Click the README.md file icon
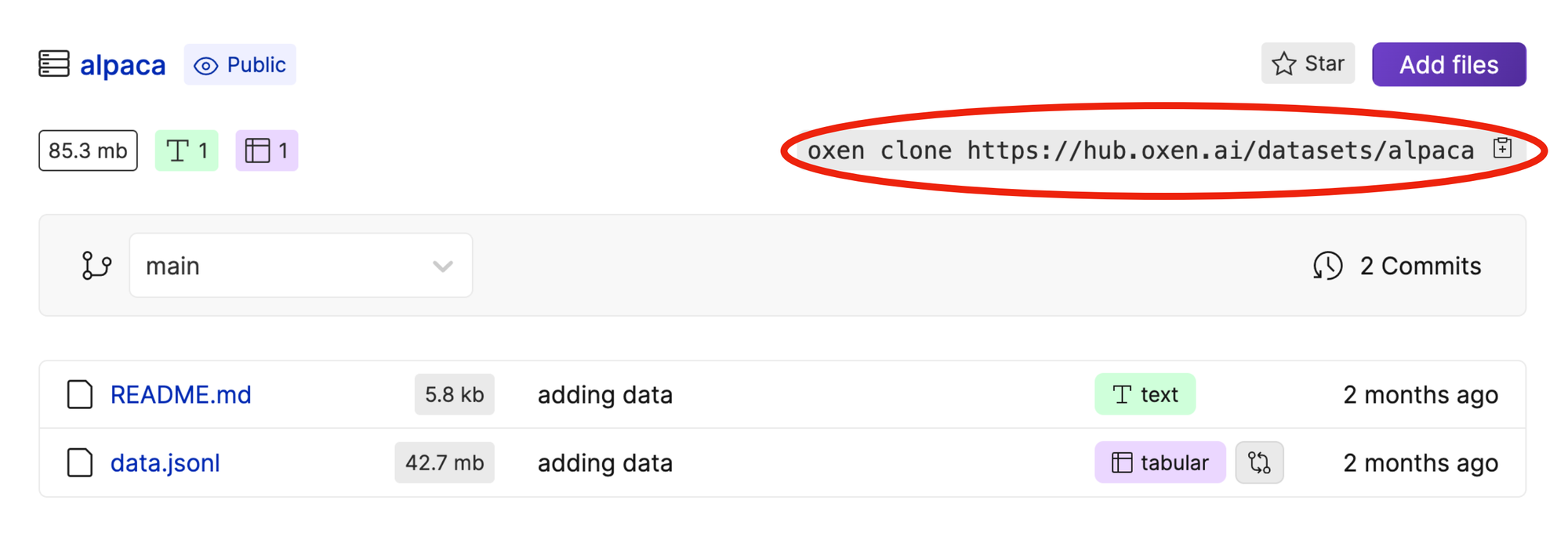1568x540 pixels. [x=80, y=394]
